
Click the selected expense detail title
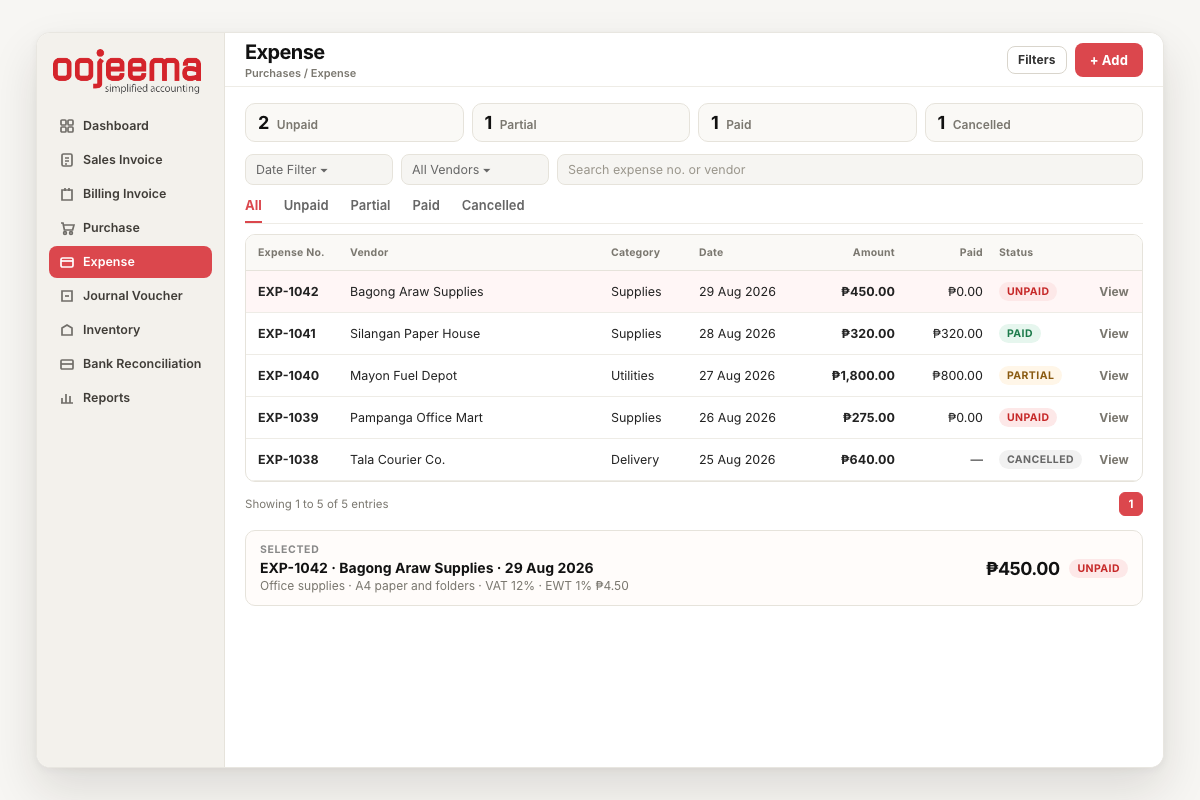[x=427, y=568]
